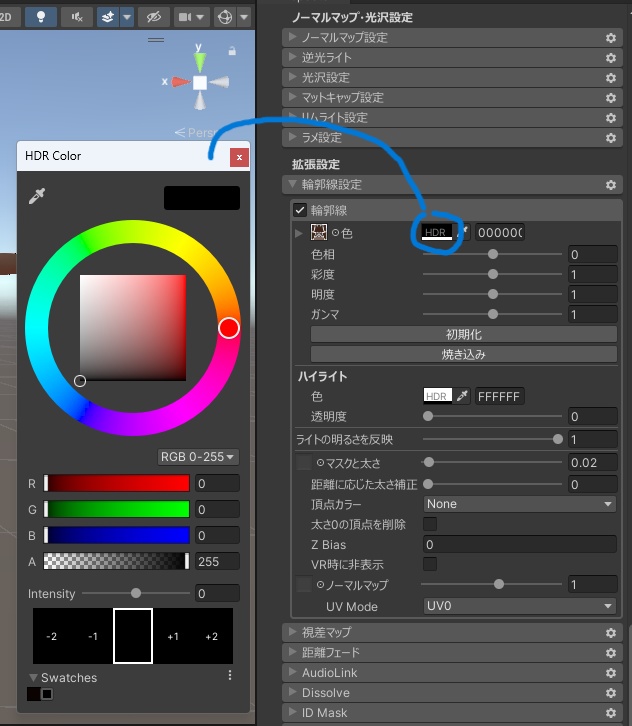Enable VR時に非表示 checkbox
The image size is (632, 726).
click(x=430, y=564)
